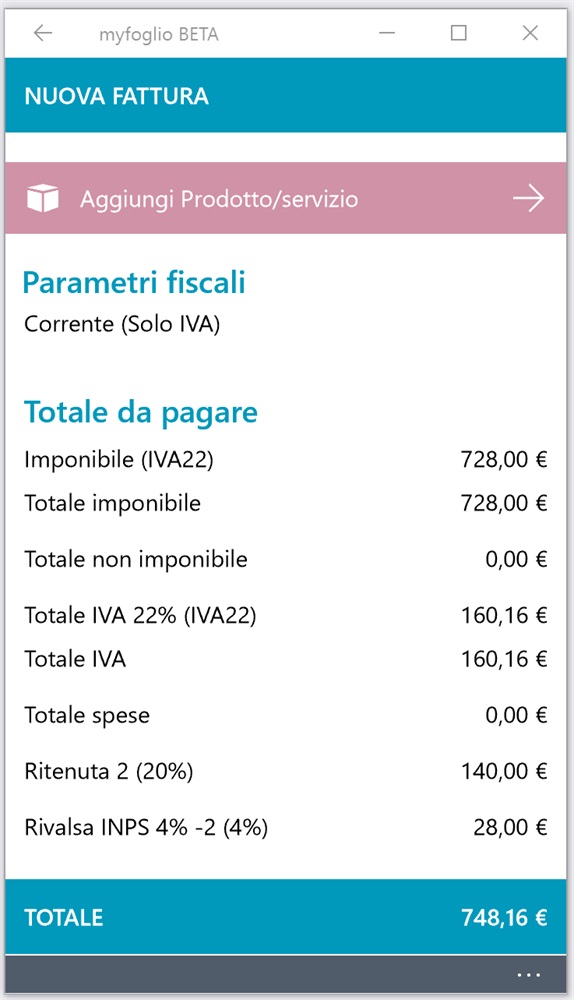Click the Totale imponibile amount 728,00 €
This screenshot has width=574, height=1000.
tap(504, 503)
